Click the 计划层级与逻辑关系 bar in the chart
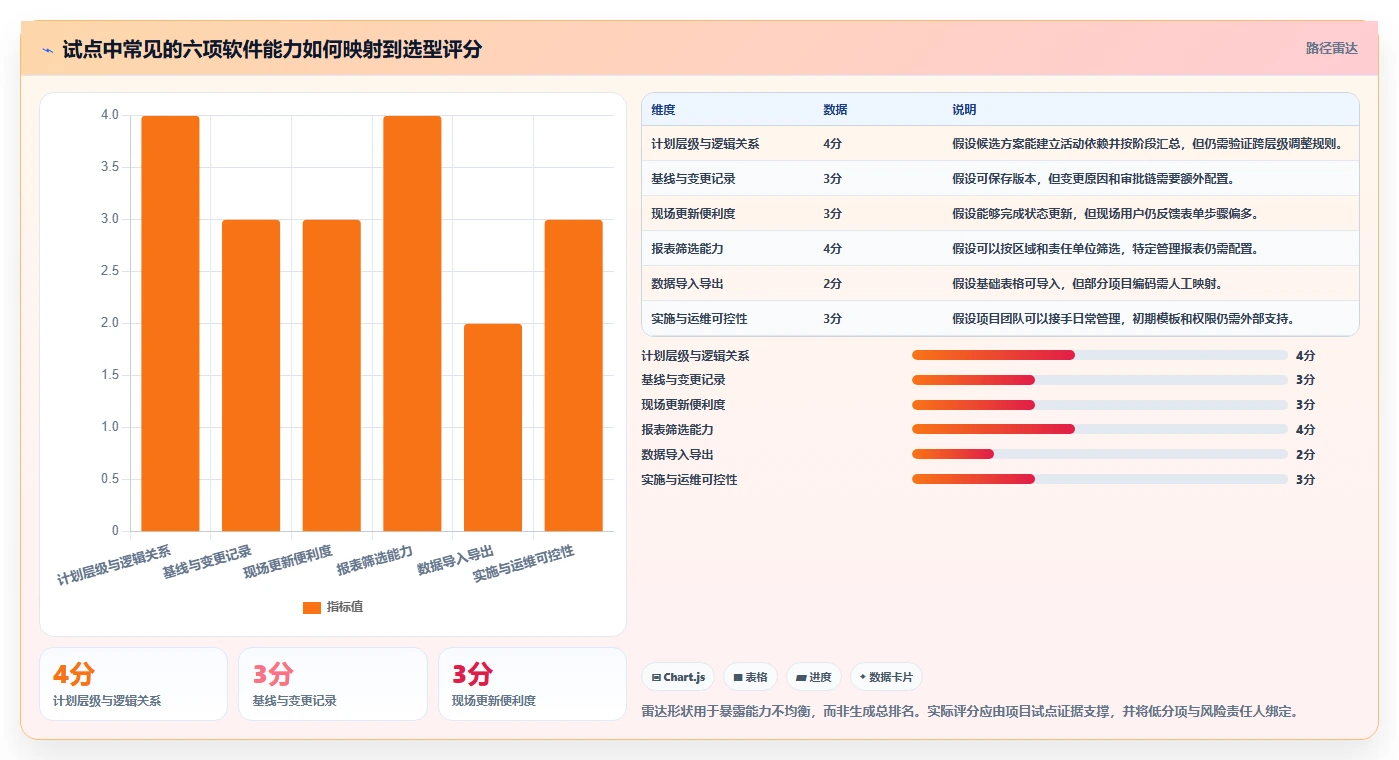1399x760 pixels. (x=170, y=323)
